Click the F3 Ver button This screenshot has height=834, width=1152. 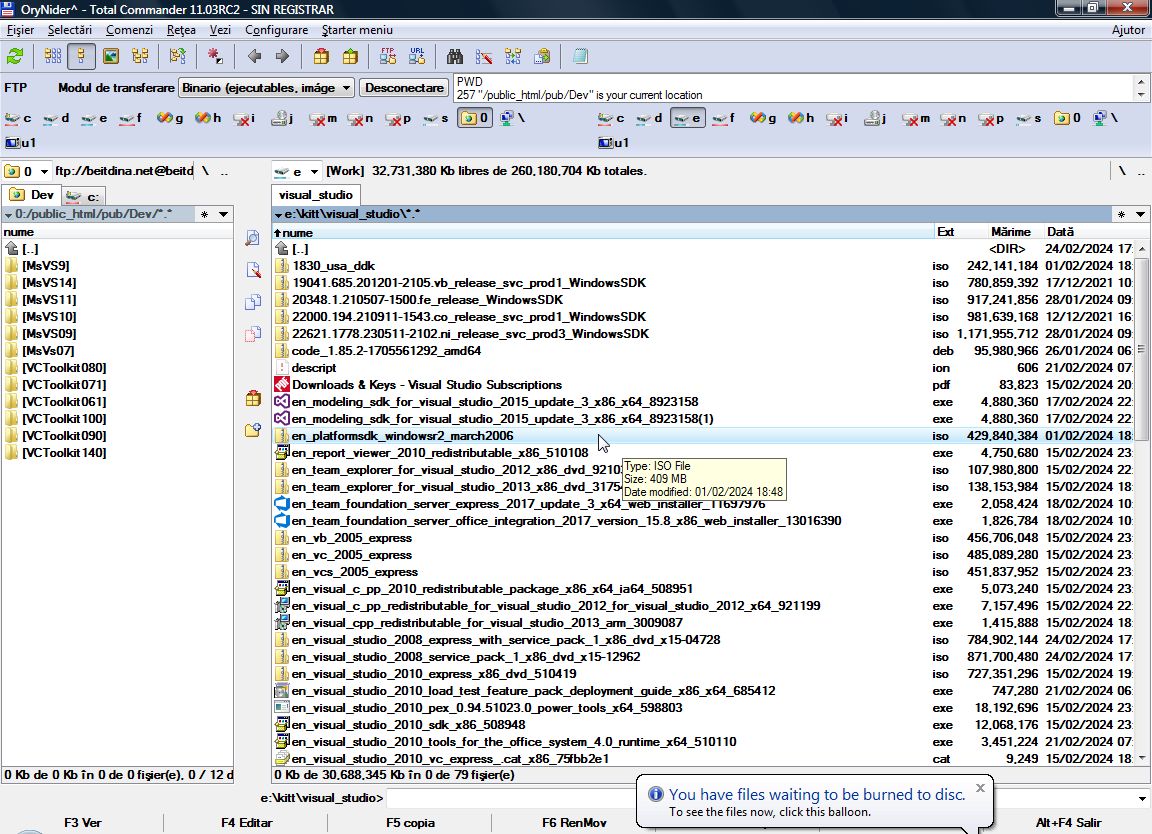coord(82,823)
